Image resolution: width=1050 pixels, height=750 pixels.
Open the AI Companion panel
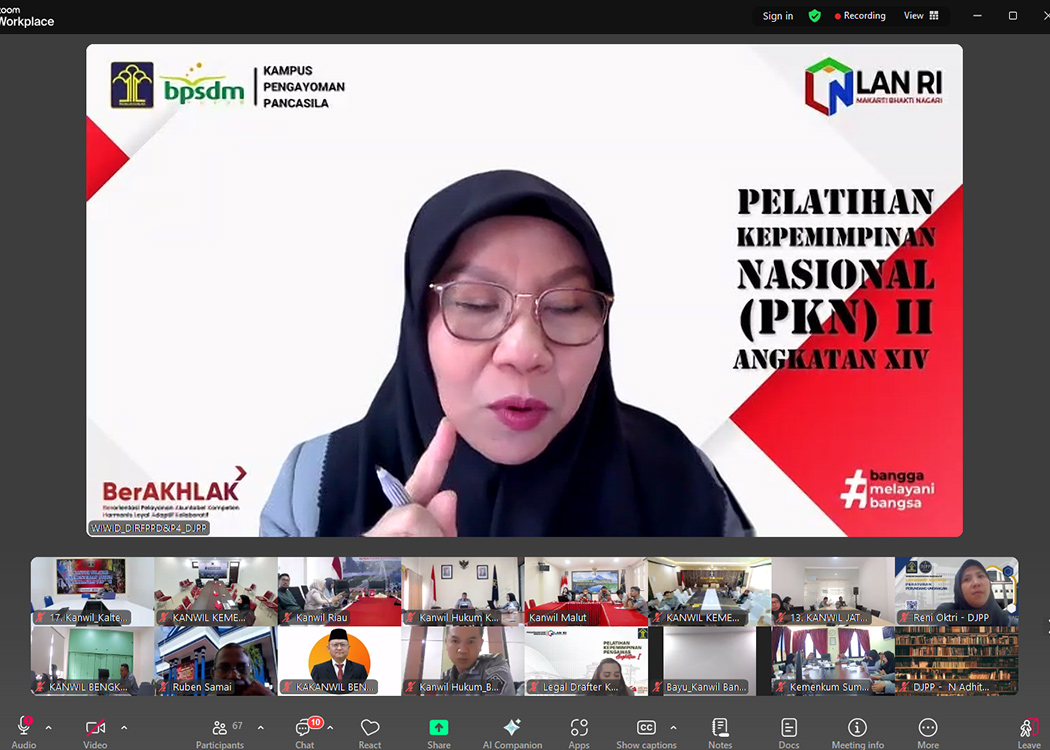click(512, 730)
